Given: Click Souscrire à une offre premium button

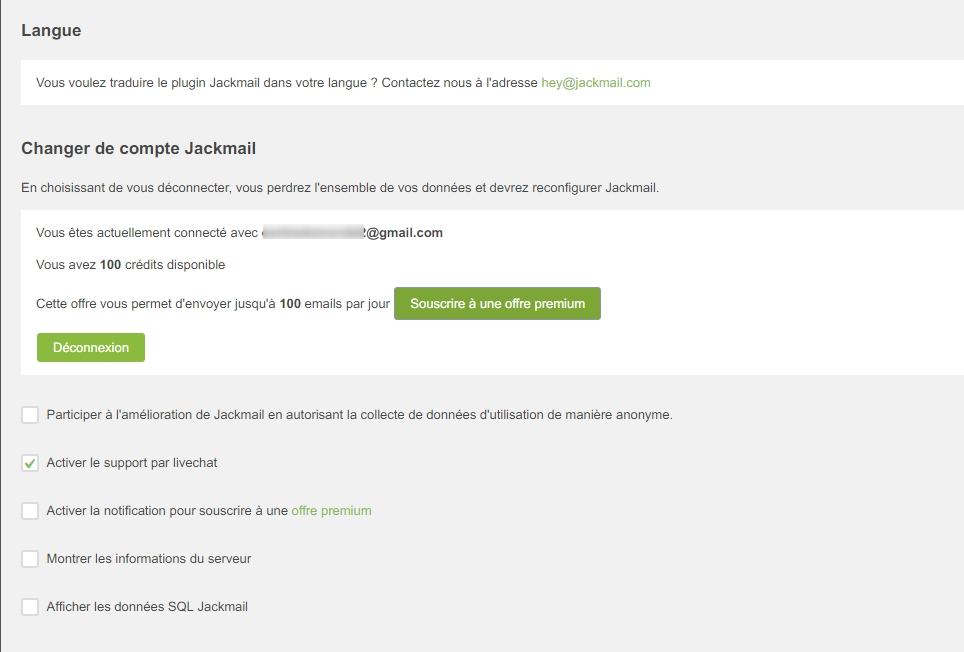Looking at the screenshot, I should pos(497,304).
